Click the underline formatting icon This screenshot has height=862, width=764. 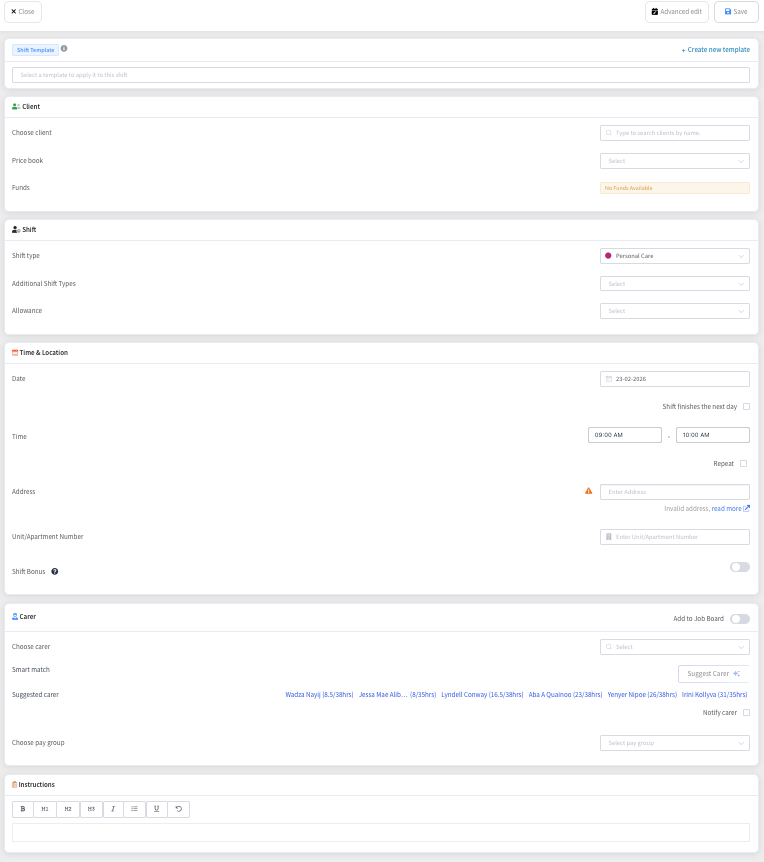(157, 809)
